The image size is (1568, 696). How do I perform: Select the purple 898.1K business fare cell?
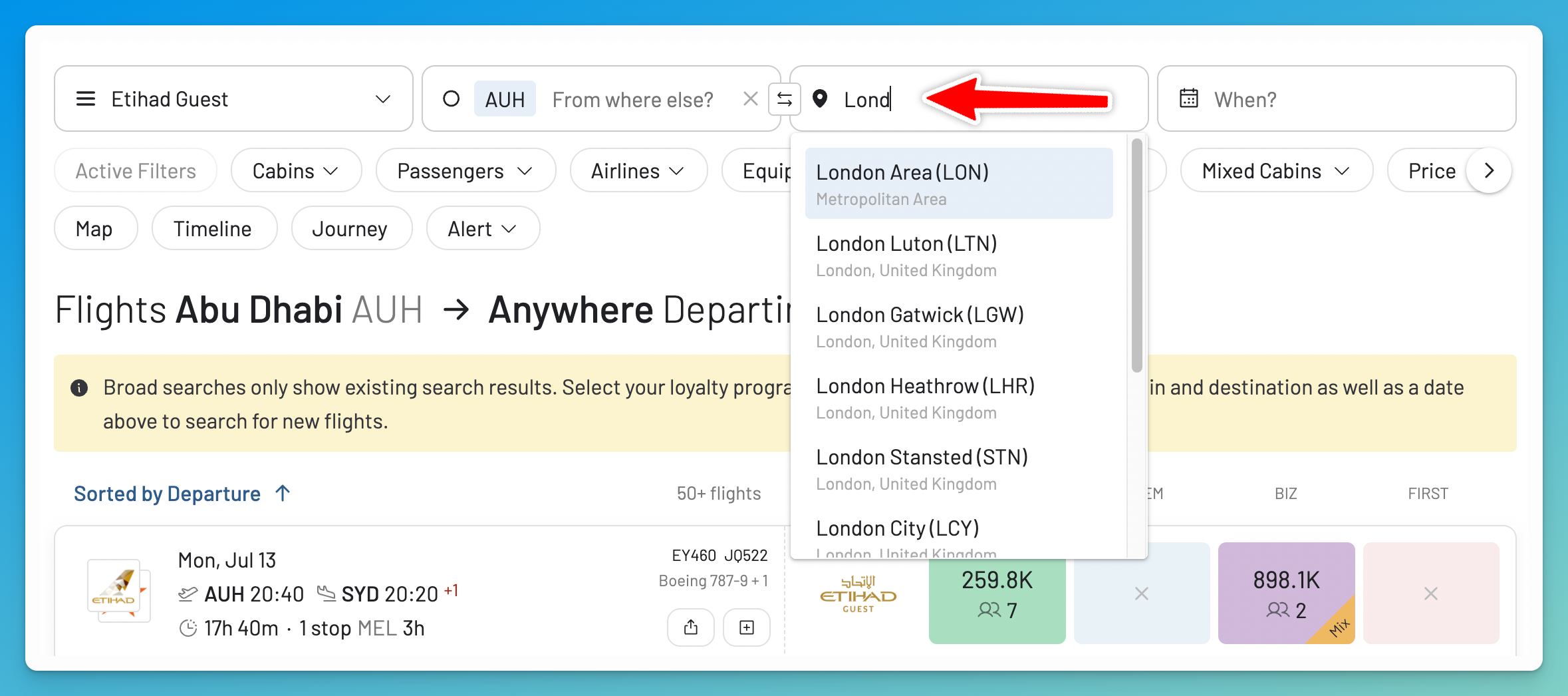[x=1286, y=593]
